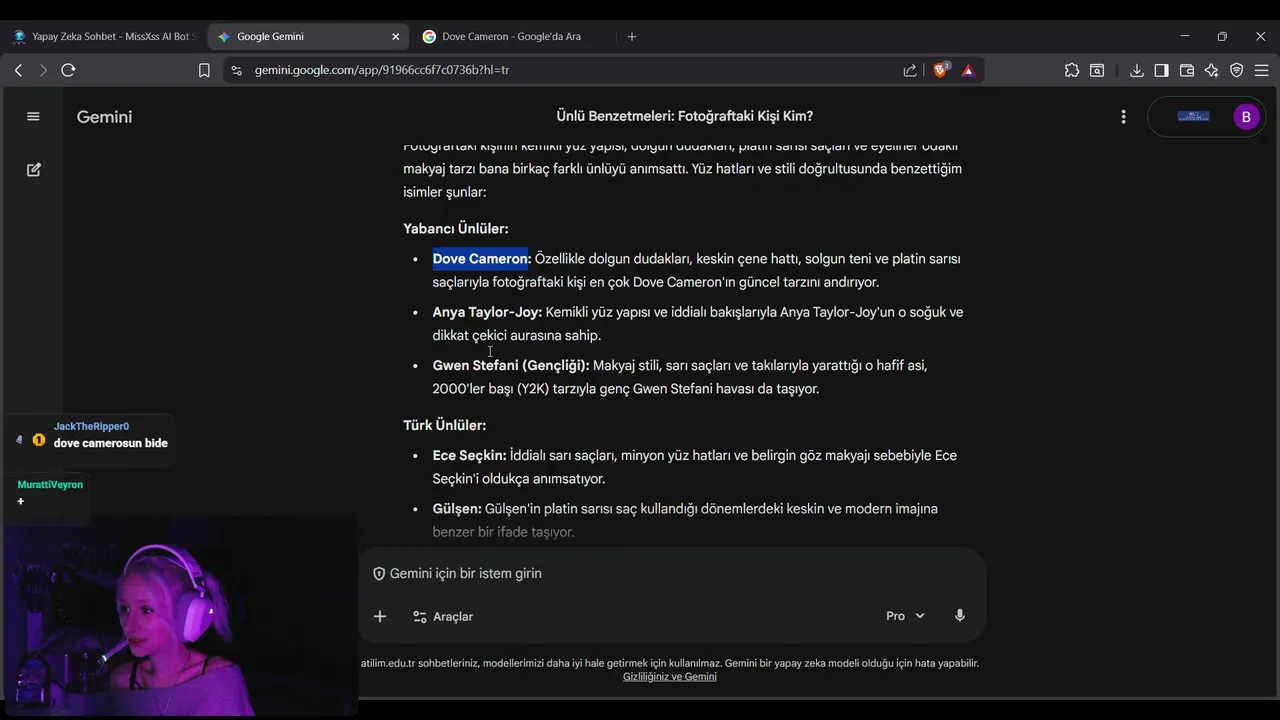The image size is (1280, 720).
Task: Click the webcam overlay thumbnail
Action: pyautogui.click(x=180, y=617)
